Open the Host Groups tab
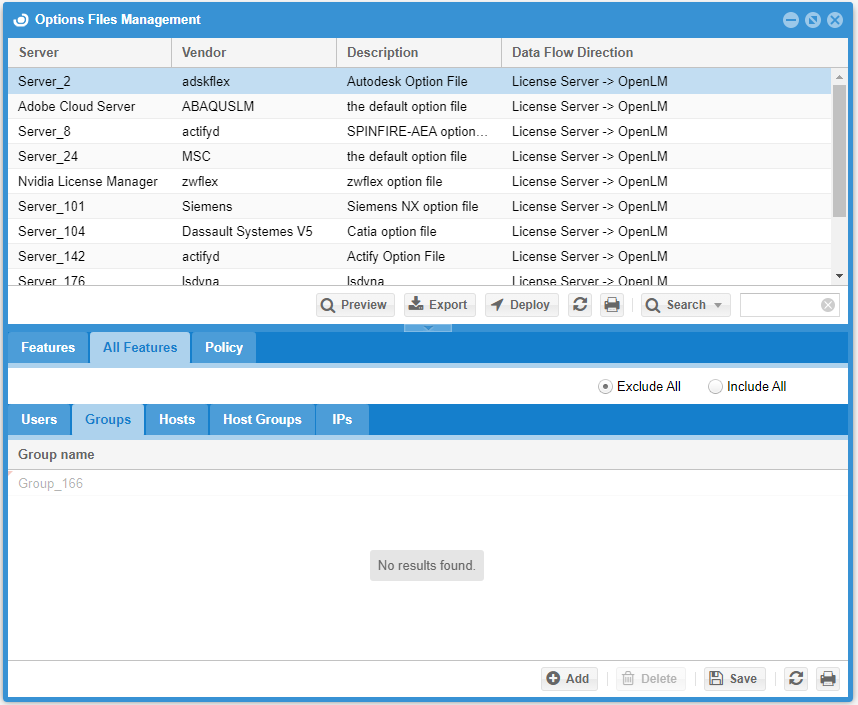 coord(261,419)
